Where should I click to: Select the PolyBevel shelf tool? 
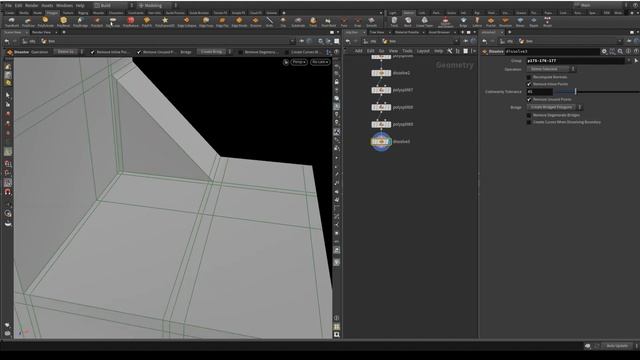pos(63,22)
